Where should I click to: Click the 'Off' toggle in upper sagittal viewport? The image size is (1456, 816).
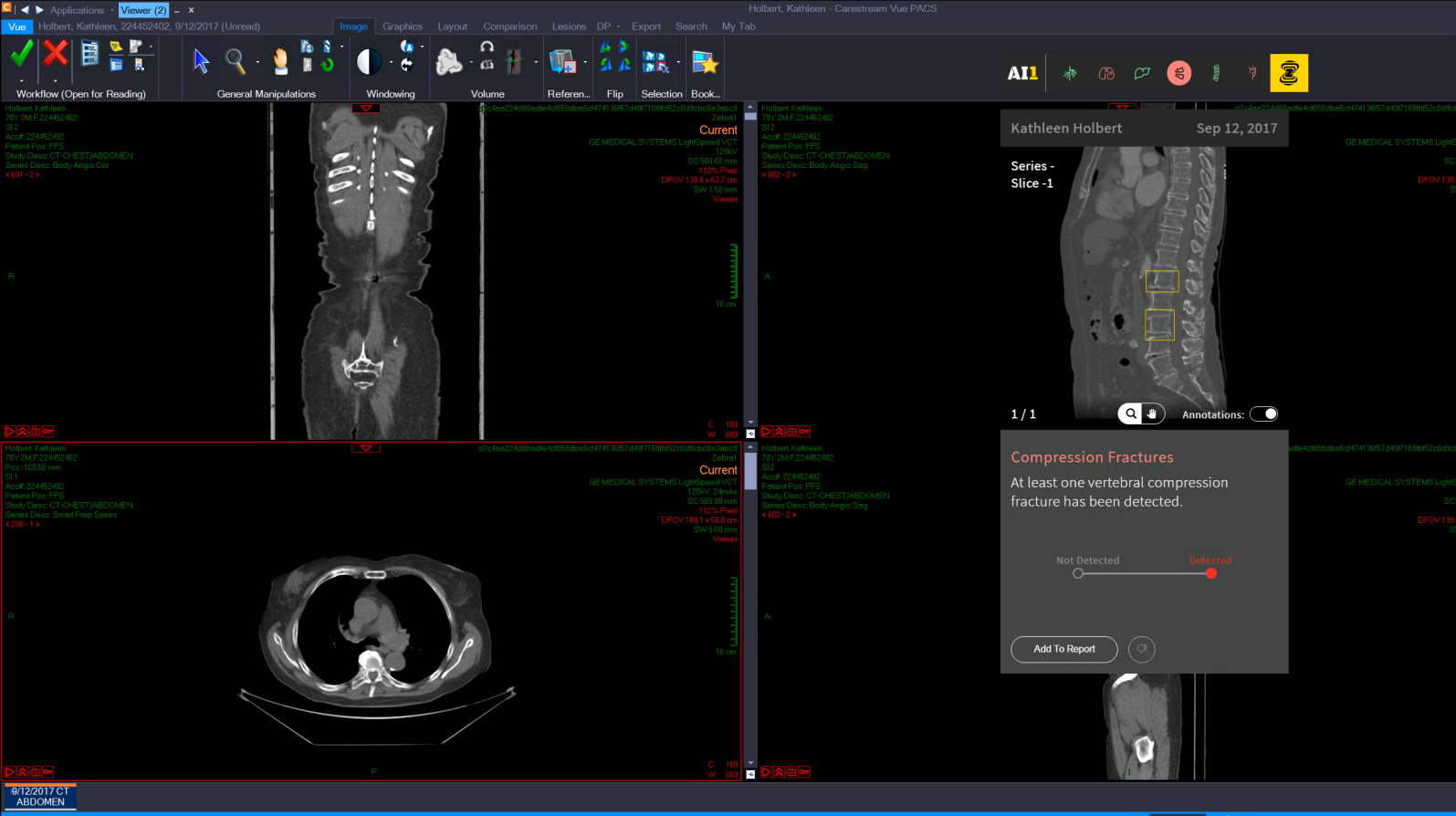click(x=805, y=432)
